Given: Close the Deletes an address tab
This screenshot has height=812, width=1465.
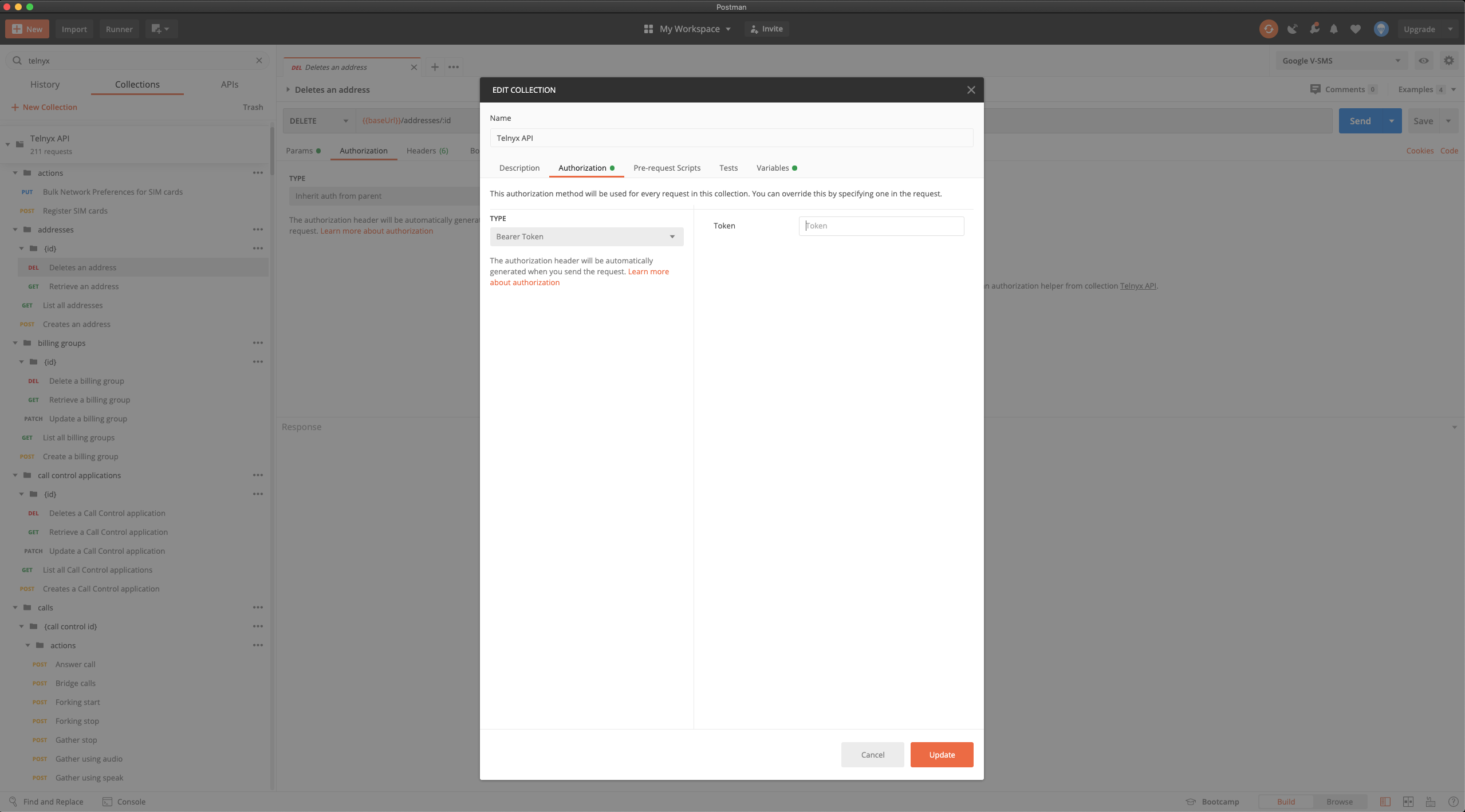Looking at the screenshot, I should pyautogui.click(x=414, y=67).
